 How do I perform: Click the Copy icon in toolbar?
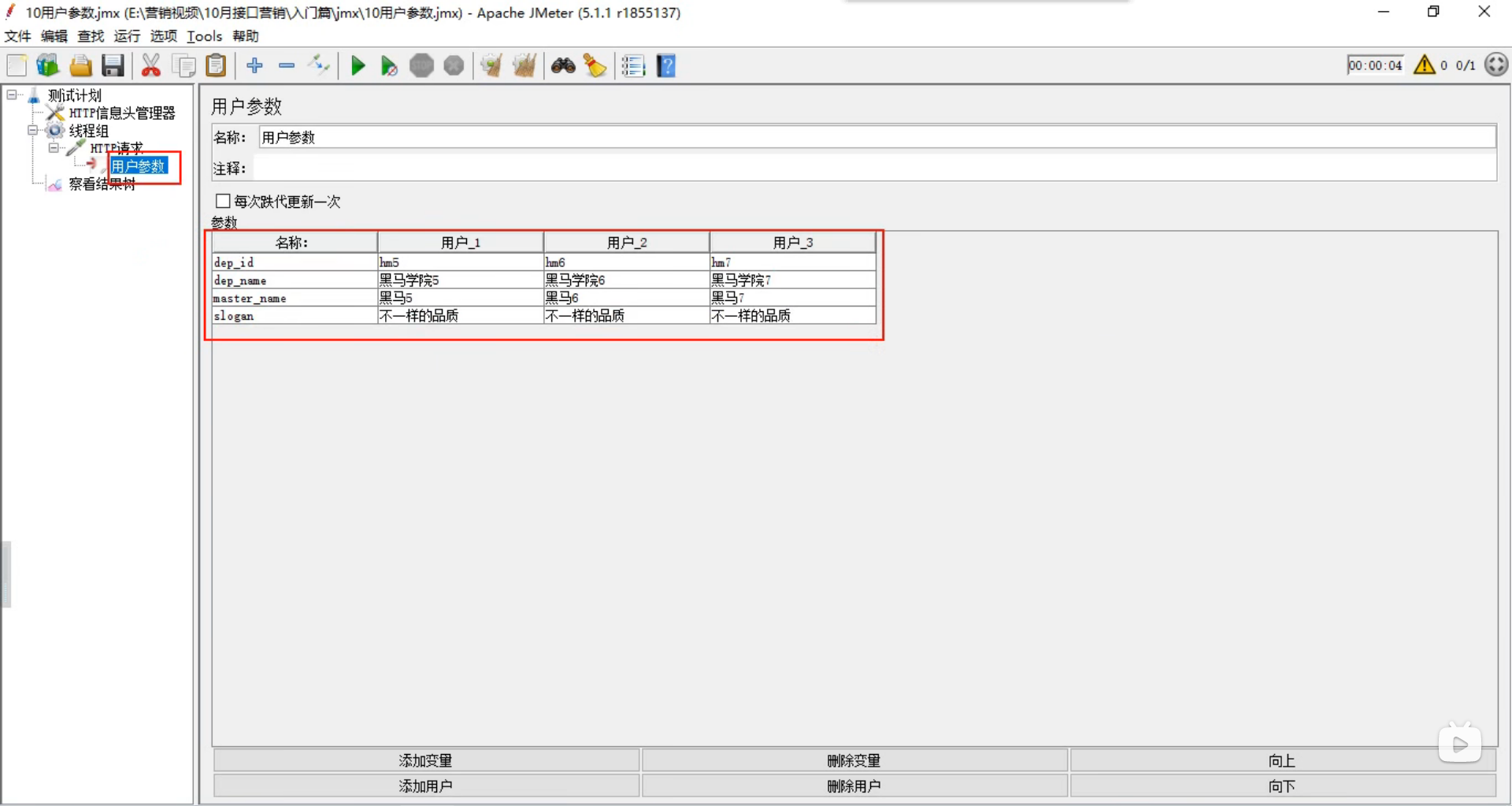(x=183, y=65)
